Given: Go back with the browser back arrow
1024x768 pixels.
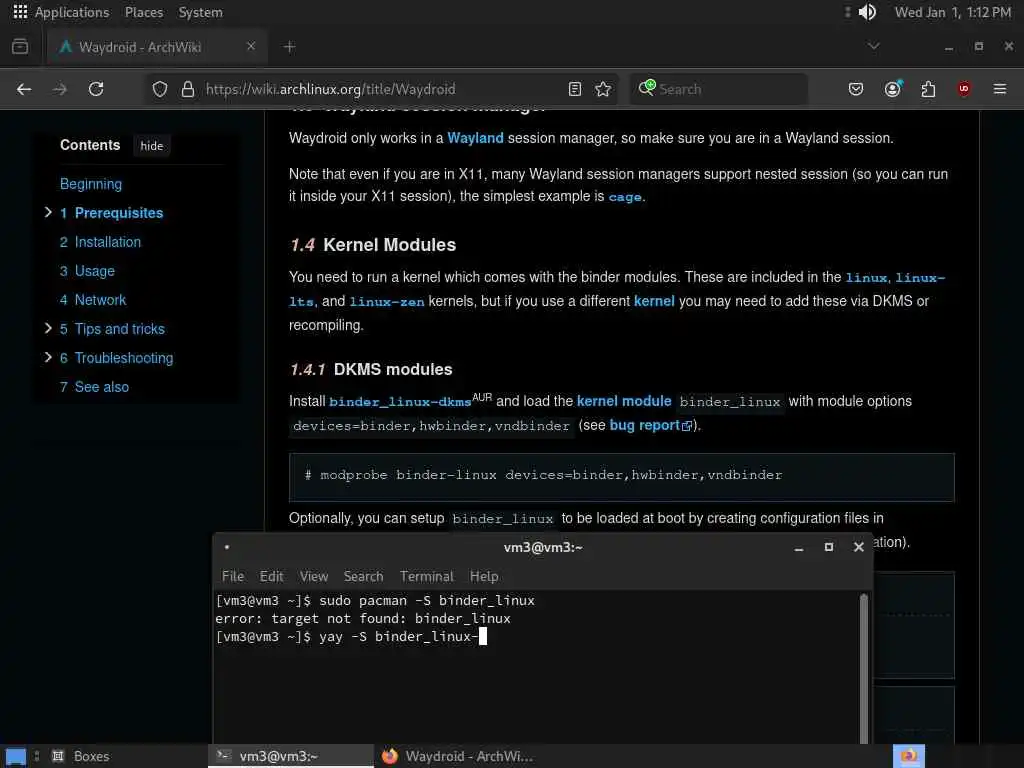Looking at the screenshot, I should pos(24,89).
